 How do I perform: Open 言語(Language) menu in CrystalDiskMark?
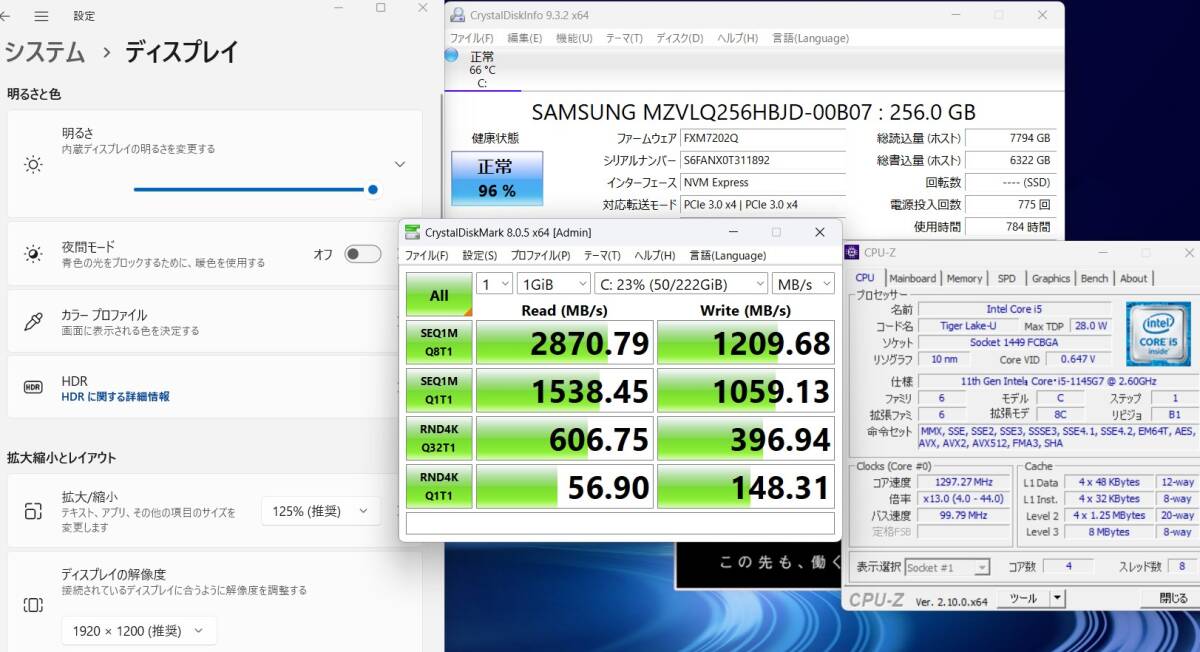coord(727,255)
